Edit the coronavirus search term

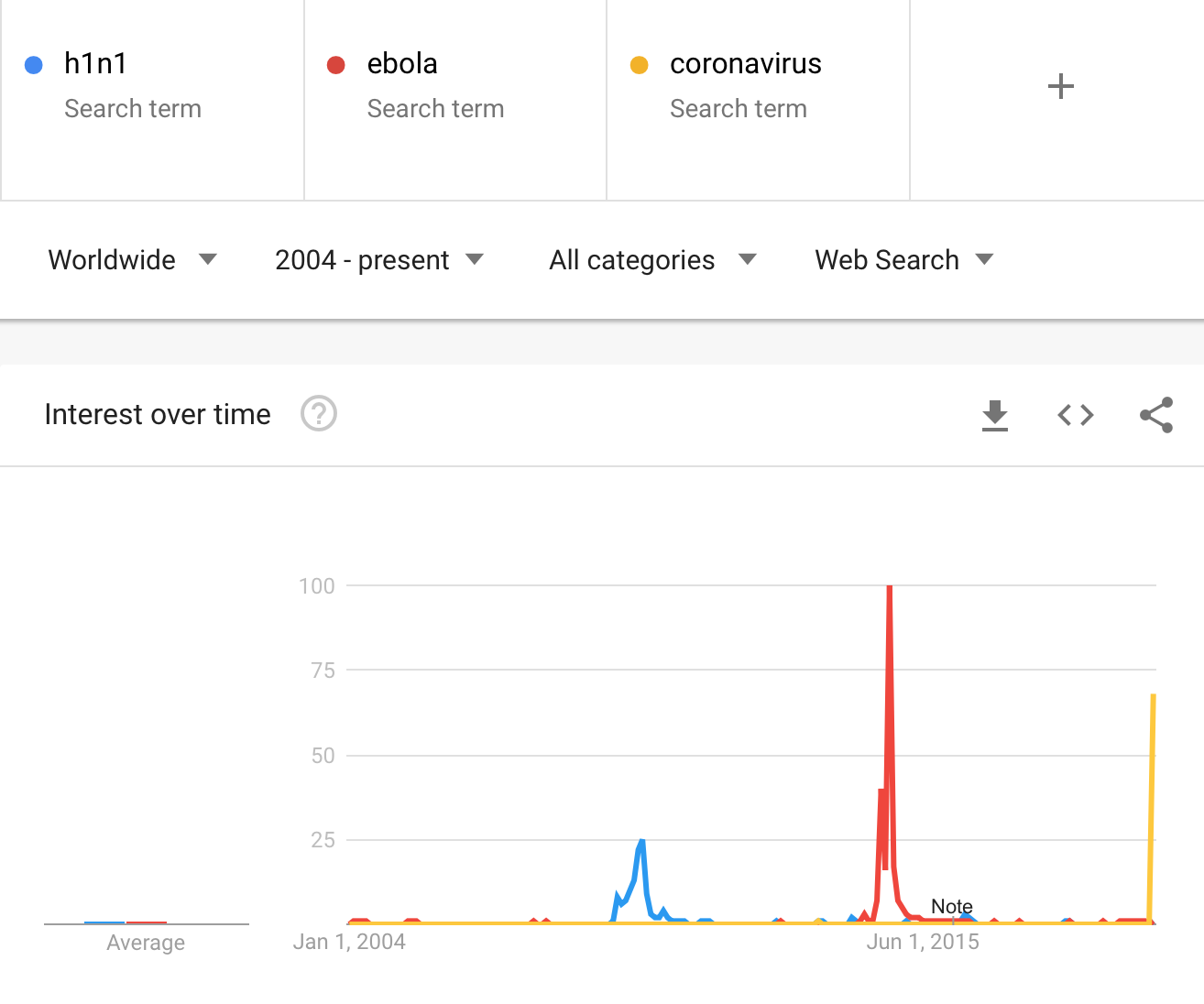click(746, 64)
